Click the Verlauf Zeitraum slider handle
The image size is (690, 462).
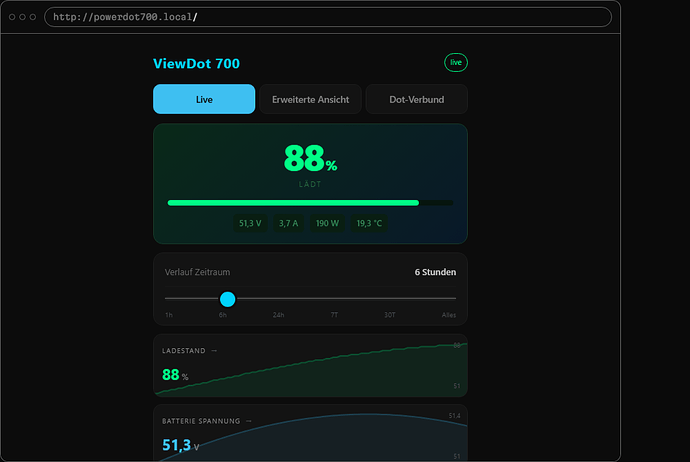point(228,299)
